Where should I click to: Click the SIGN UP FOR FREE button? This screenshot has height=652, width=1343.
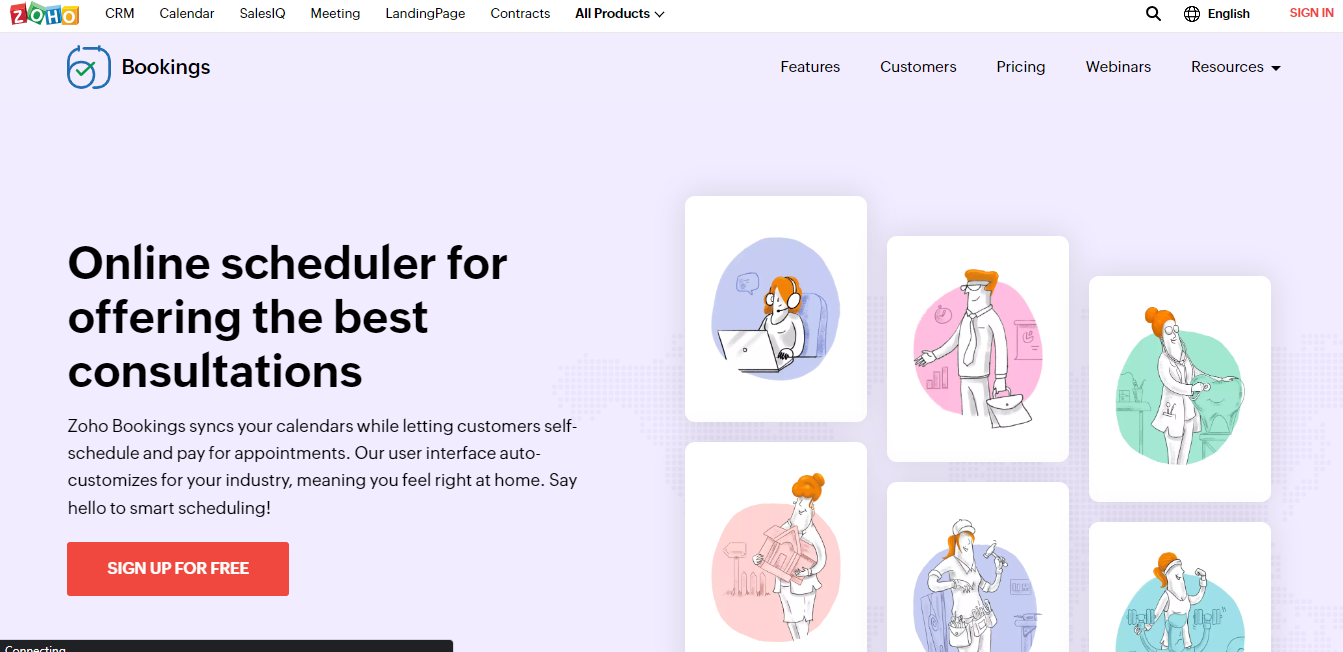tap(178, 569)
